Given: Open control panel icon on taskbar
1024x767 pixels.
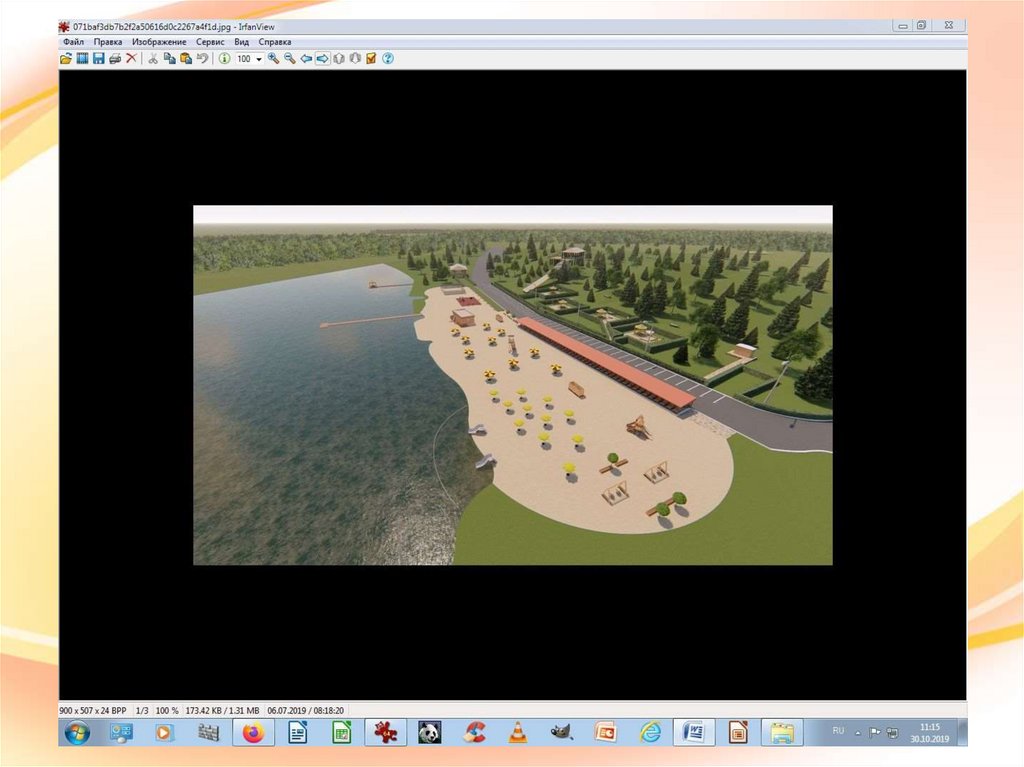Looking at the screenshot, I should tap(121, 733).
